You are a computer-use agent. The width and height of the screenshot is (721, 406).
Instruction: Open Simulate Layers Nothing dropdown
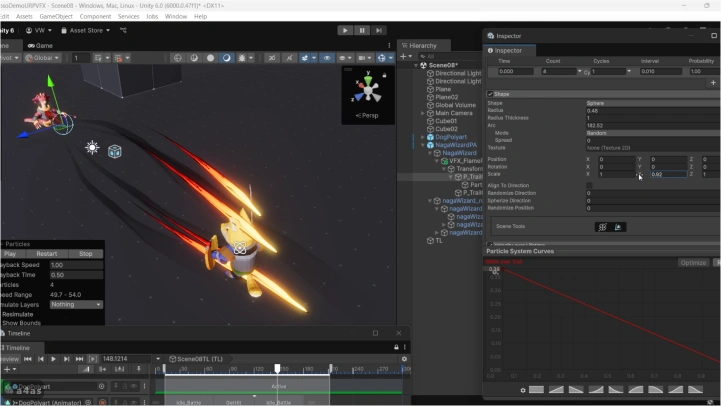(x=76, y=304)
